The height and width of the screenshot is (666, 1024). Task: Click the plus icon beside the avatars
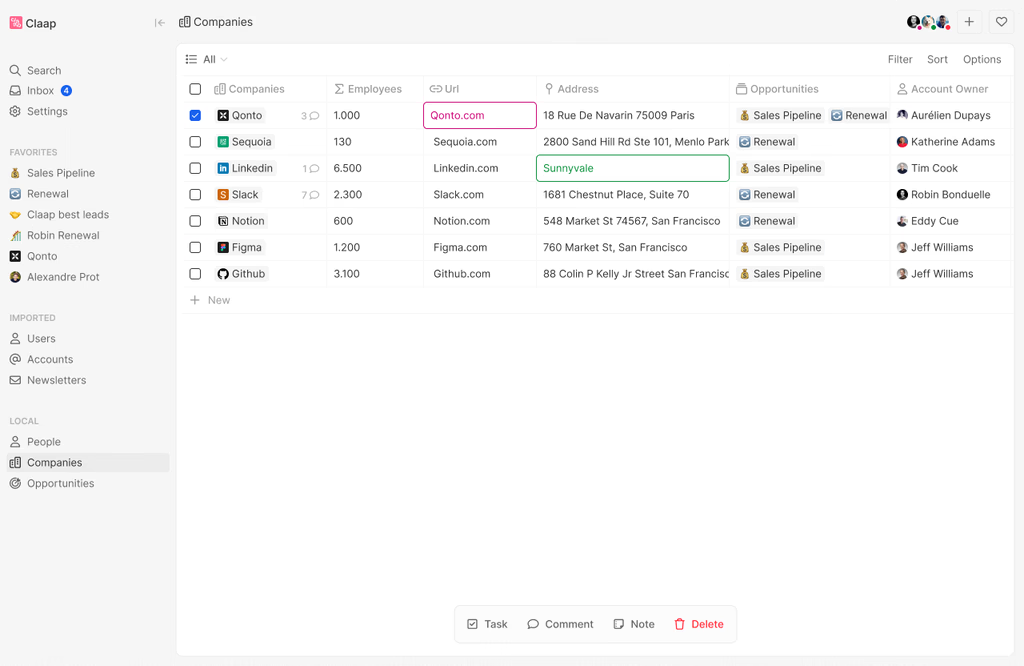[969, 22]
